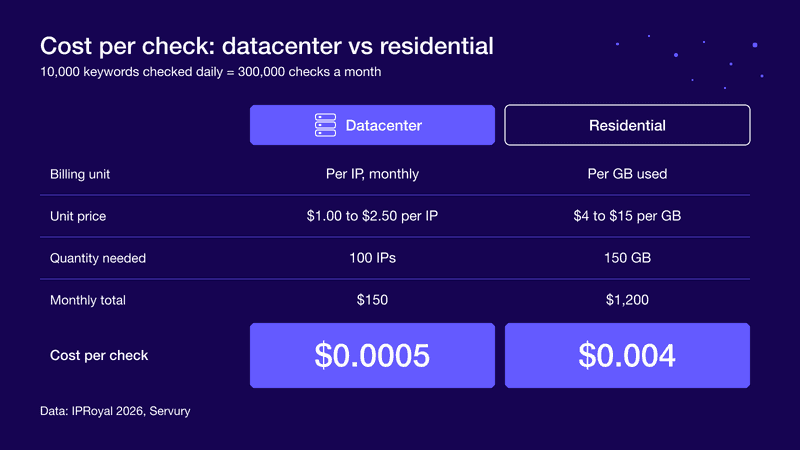
Task: Click the $0.004 cost per check box
Action: click(x=627, y=355)
